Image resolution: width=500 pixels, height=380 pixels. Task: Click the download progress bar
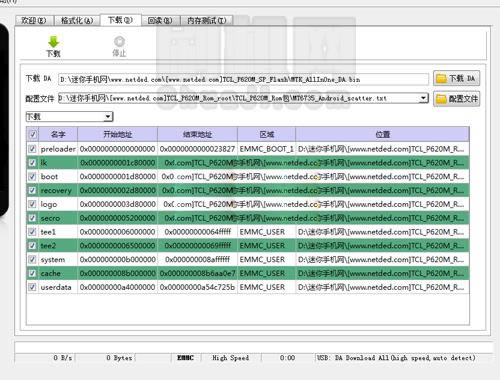click(253, 347)
